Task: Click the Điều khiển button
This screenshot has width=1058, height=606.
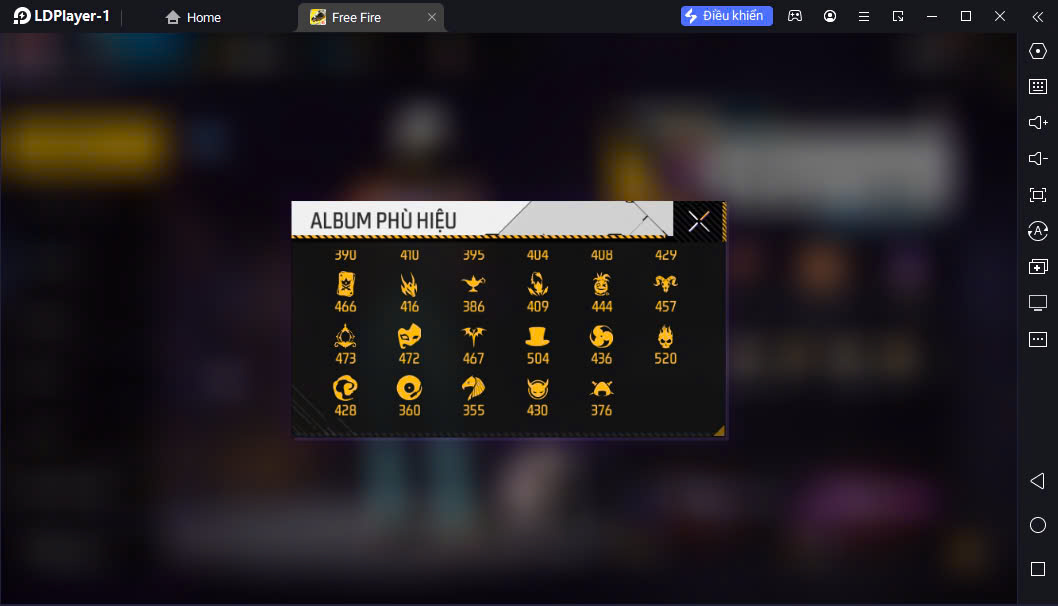Action: [x=726, y=16]
